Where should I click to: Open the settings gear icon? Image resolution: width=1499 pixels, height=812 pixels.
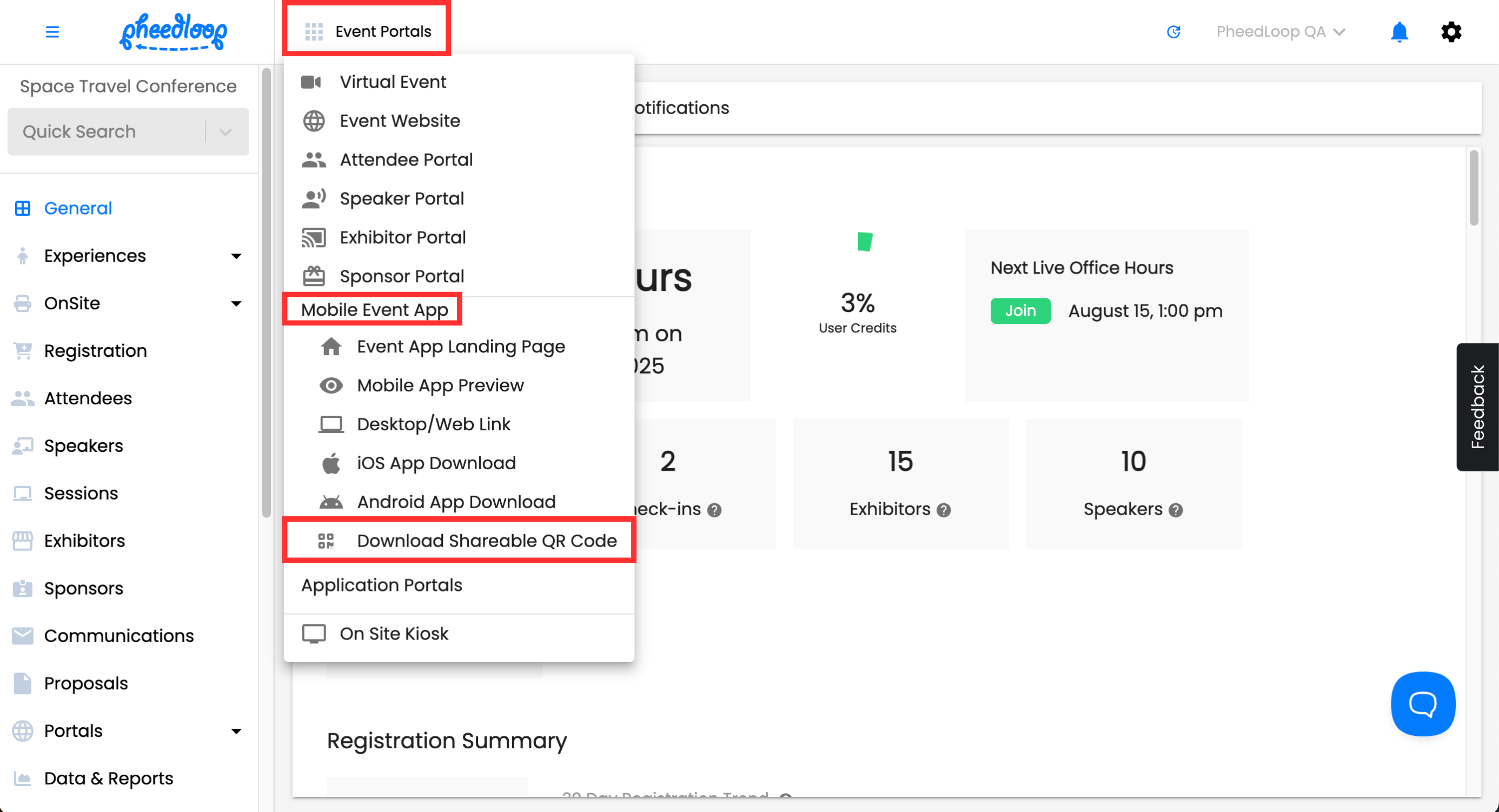point(1451,32)
